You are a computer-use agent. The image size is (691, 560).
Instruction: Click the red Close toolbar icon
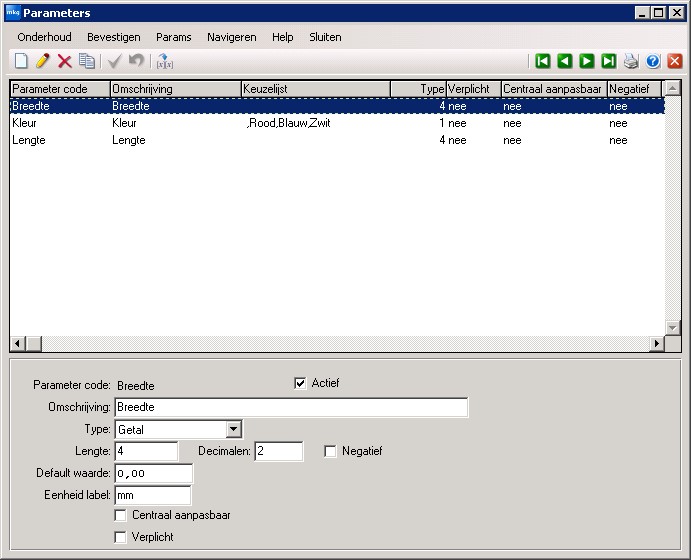pos(675,61)
